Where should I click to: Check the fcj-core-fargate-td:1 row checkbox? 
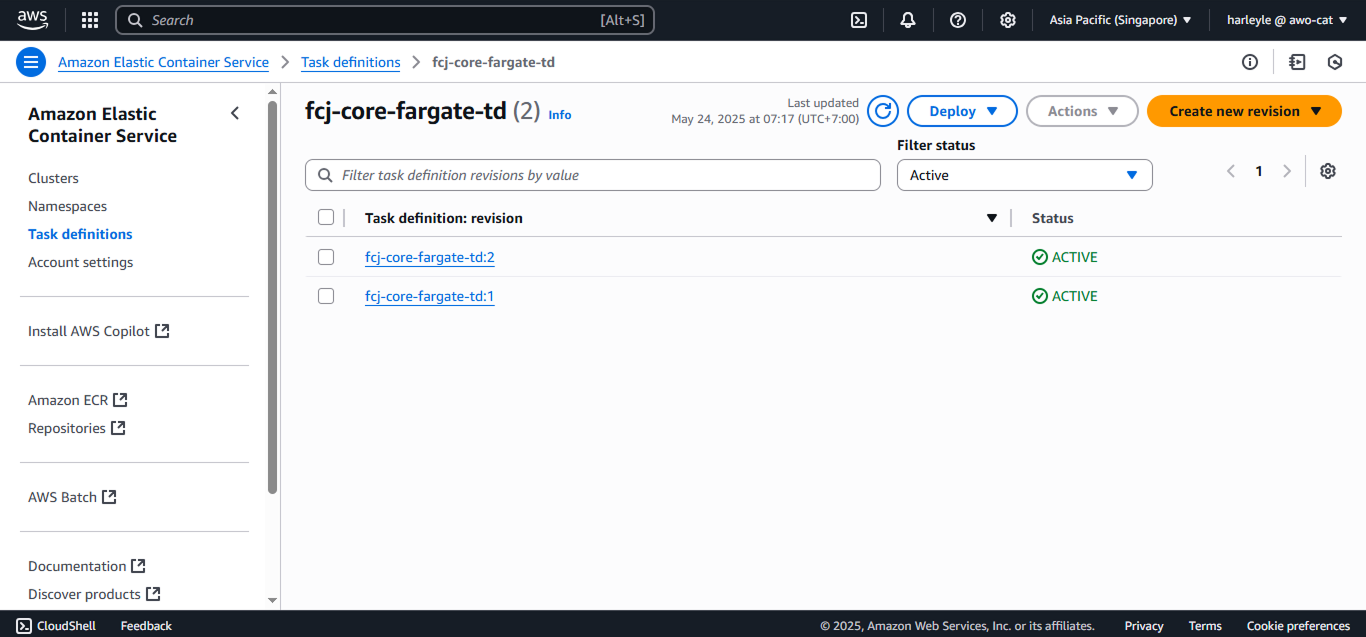326,296
